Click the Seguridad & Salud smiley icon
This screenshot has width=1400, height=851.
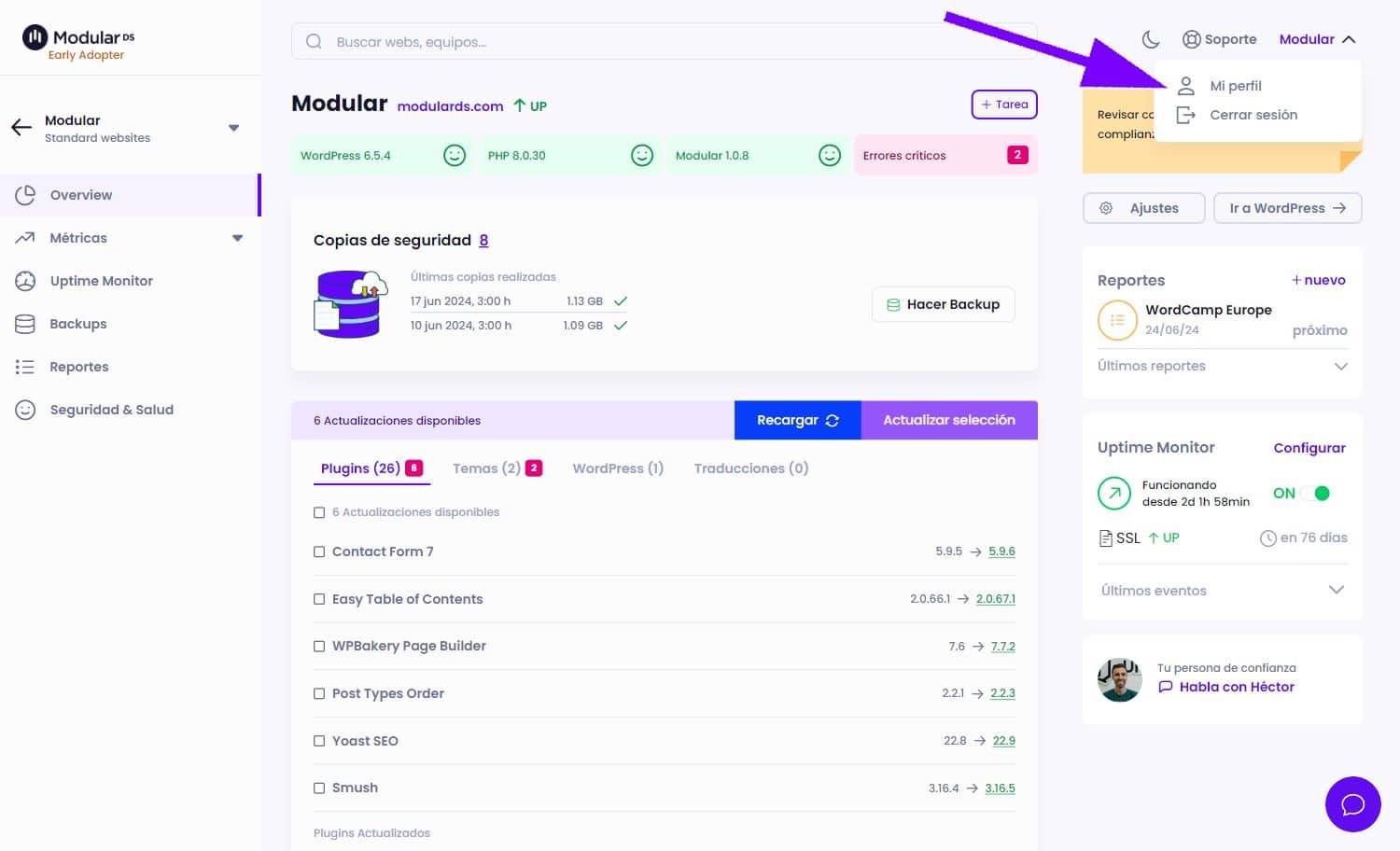pyautogui.click(x=25, y=410)
